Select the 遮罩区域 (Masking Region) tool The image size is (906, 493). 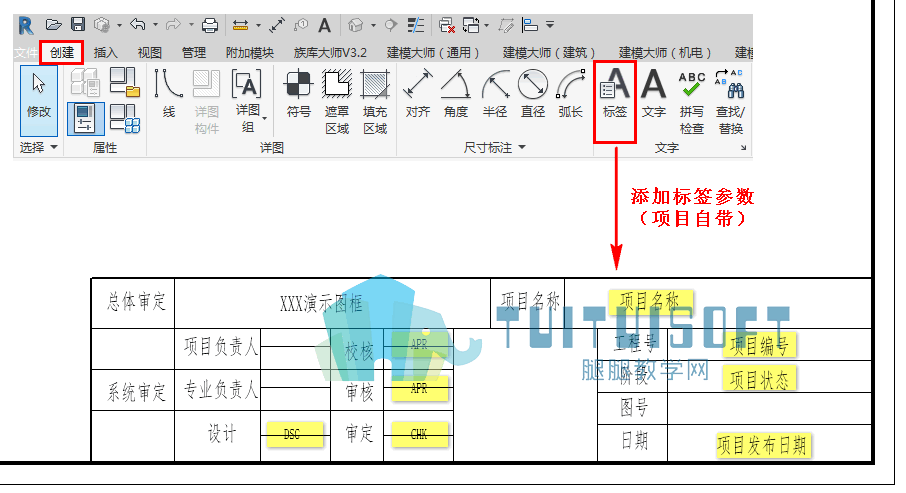[336, 102]
